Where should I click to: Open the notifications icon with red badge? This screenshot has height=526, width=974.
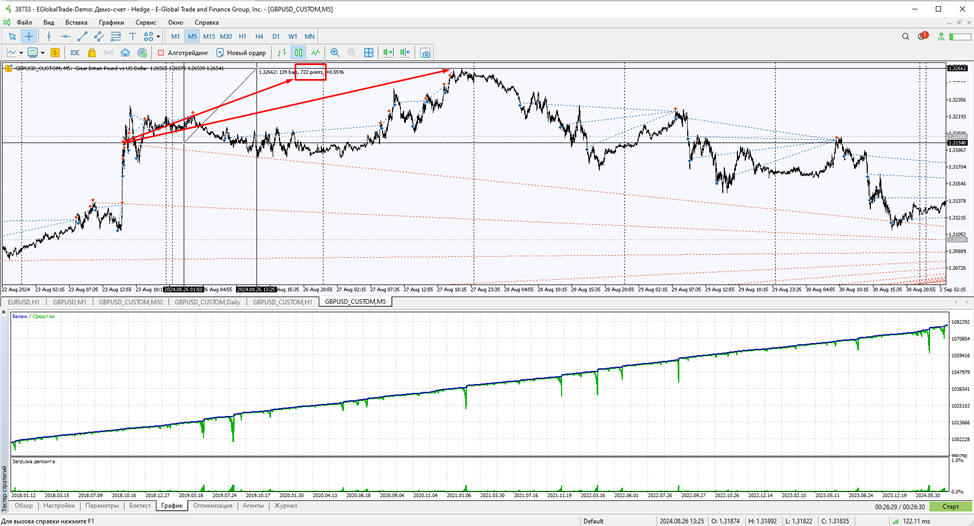pos(922,37)
